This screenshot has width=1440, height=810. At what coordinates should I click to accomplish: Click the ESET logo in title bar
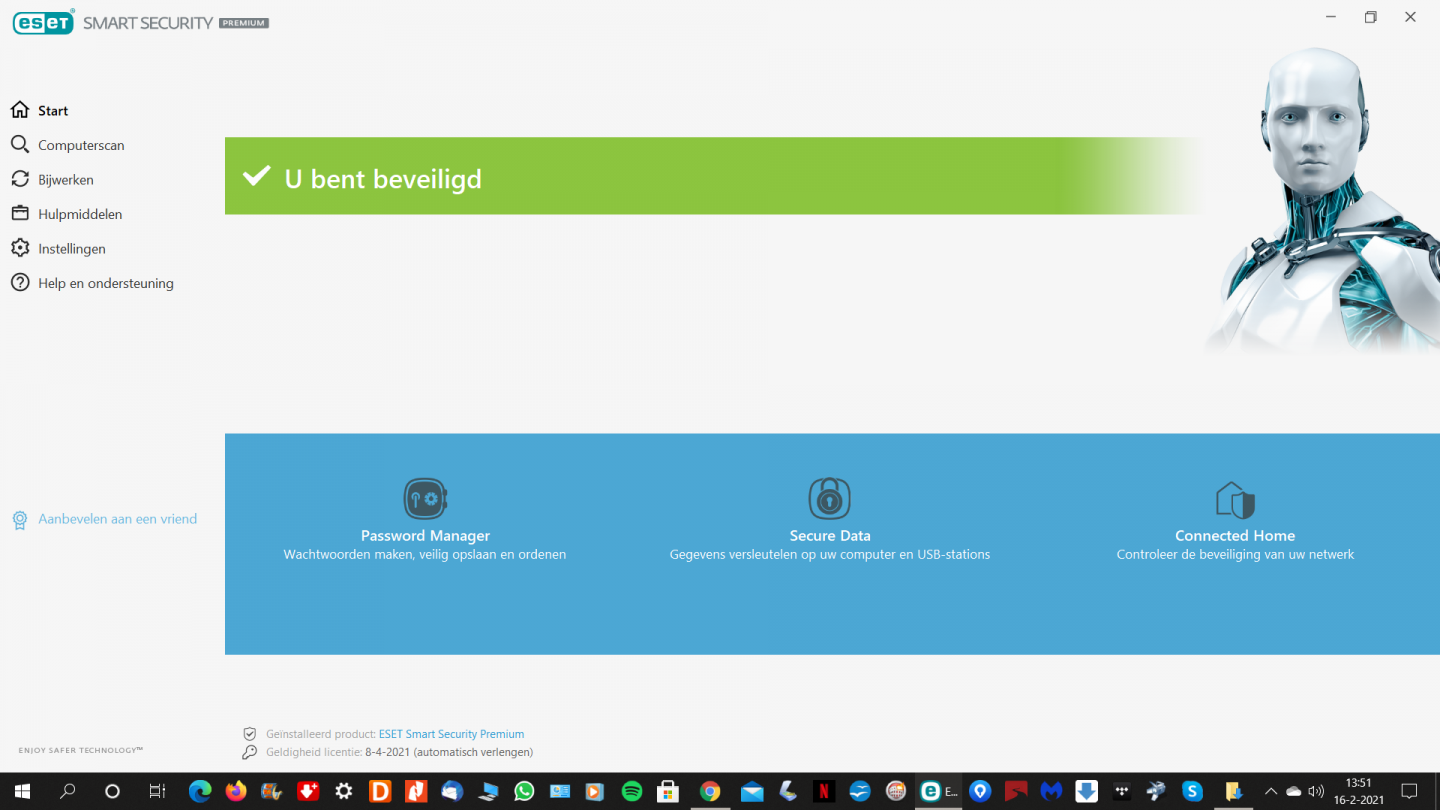point(43,22)
